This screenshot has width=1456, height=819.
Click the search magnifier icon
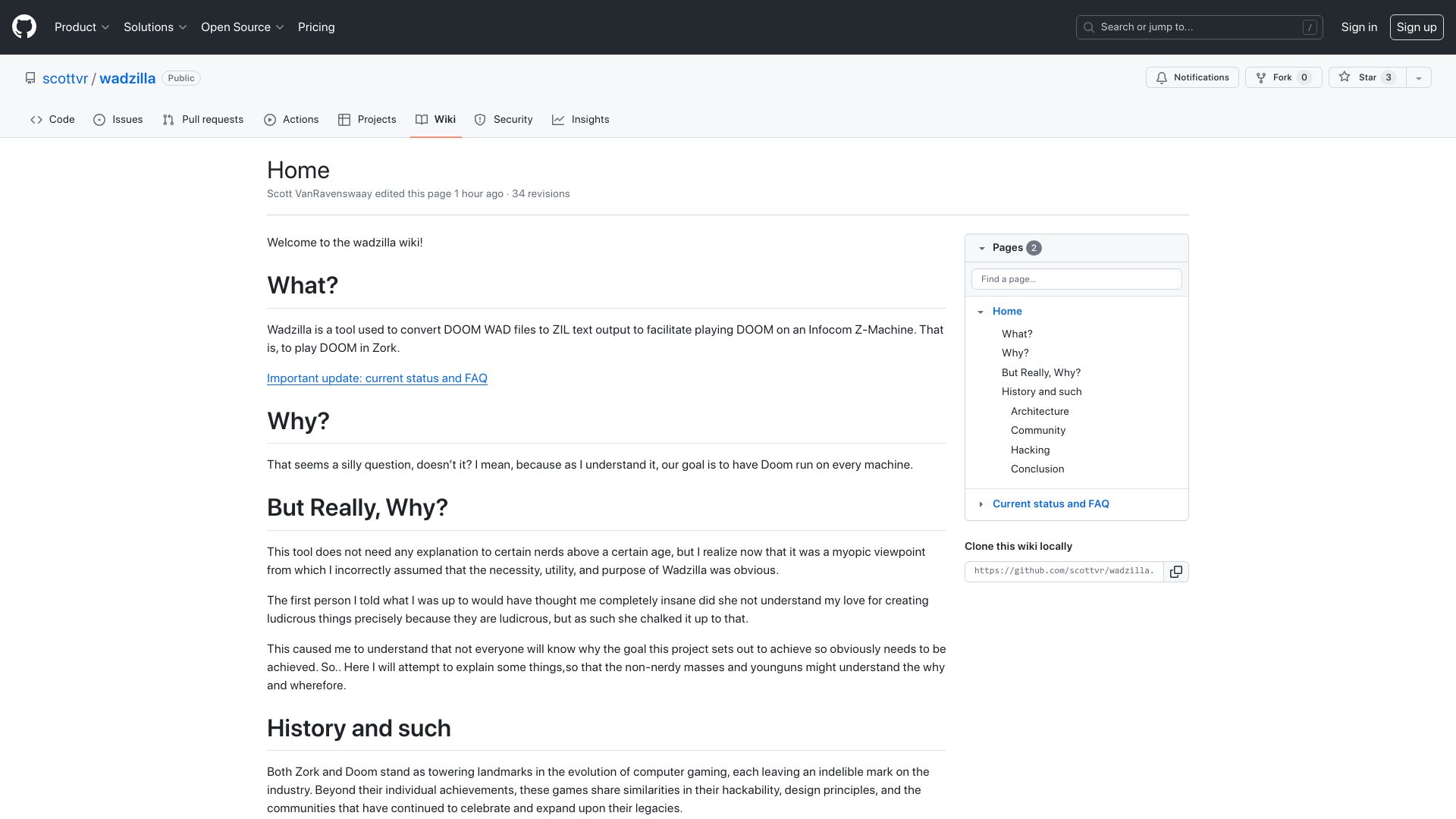(1089, 27)
